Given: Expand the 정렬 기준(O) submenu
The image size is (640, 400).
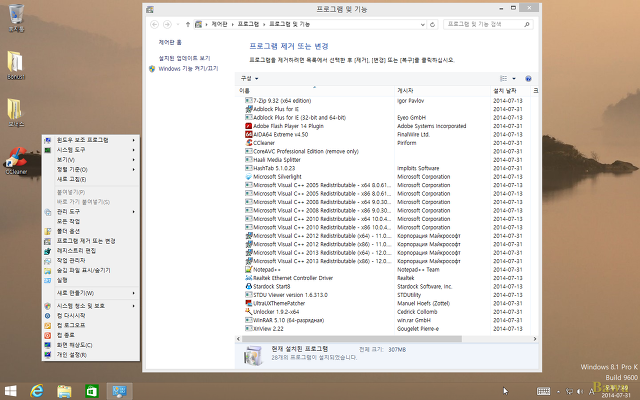Looking at the screenshot, I should coord(91,169).
